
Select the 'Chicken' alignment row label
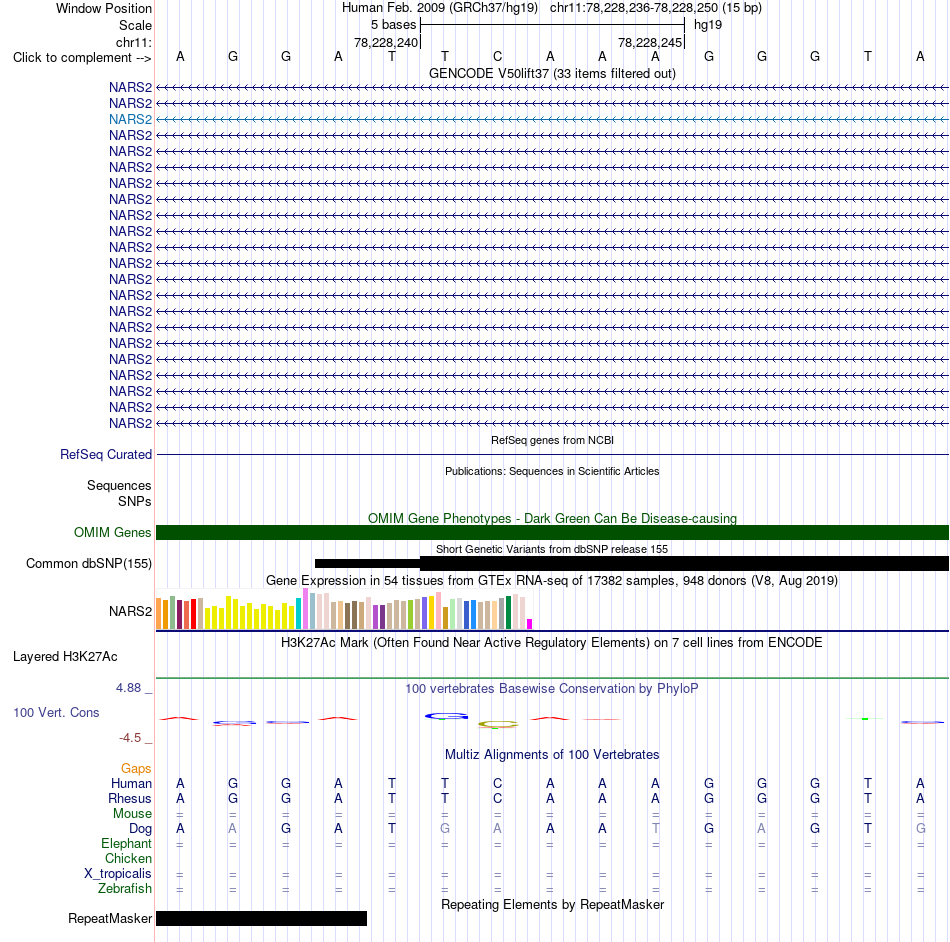[128, 858]
